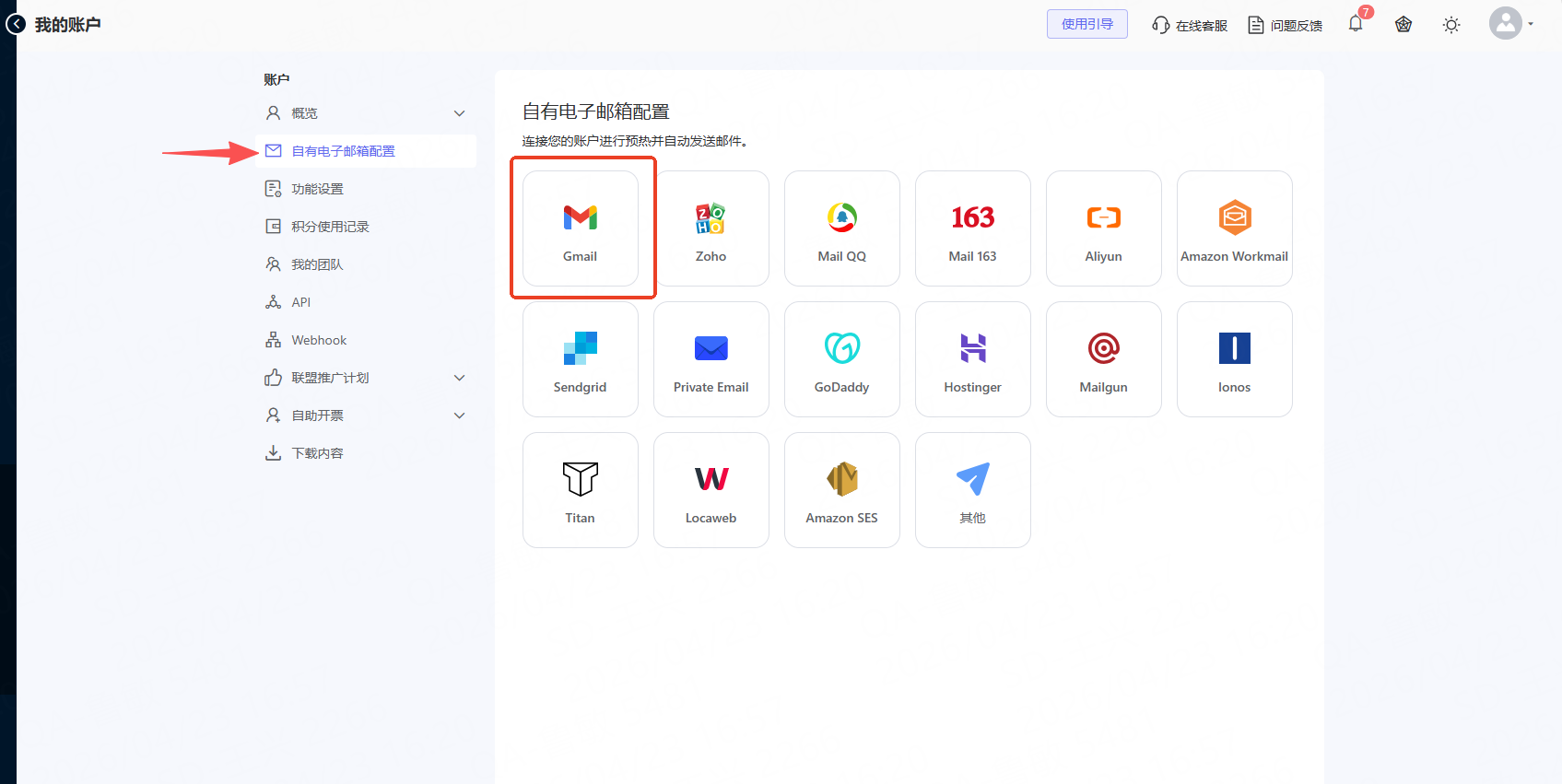The image size is (1562, 784).
Task: Open the notification bell with badge
Action: click(x=1356, y=22)
